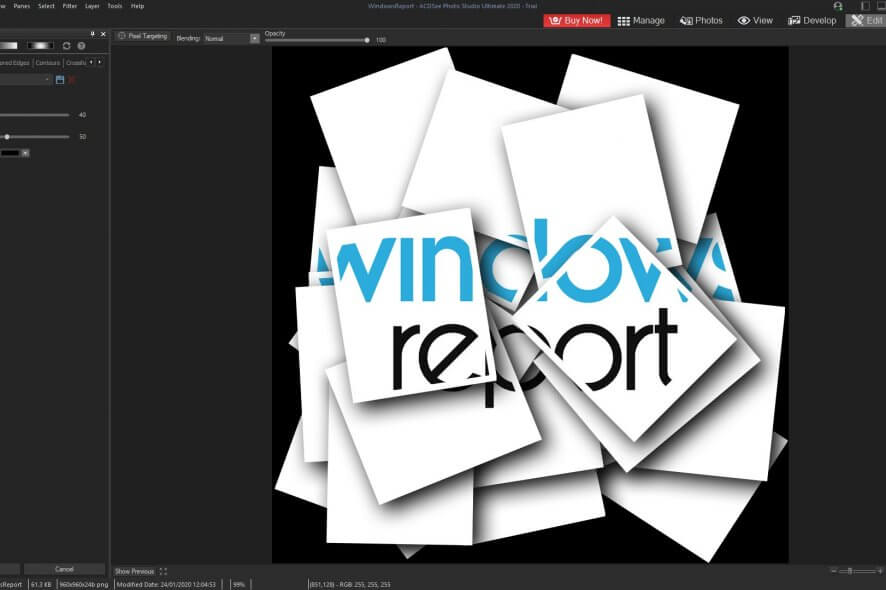
Task: Click the Cancel button
Action: (x=64, y=569)
